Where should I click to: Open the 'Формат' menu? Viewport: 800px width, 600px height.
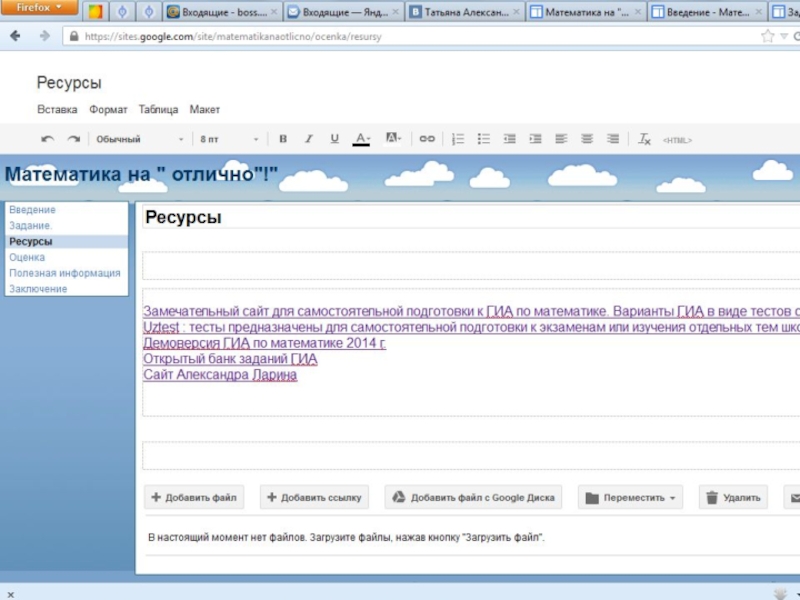108,109
